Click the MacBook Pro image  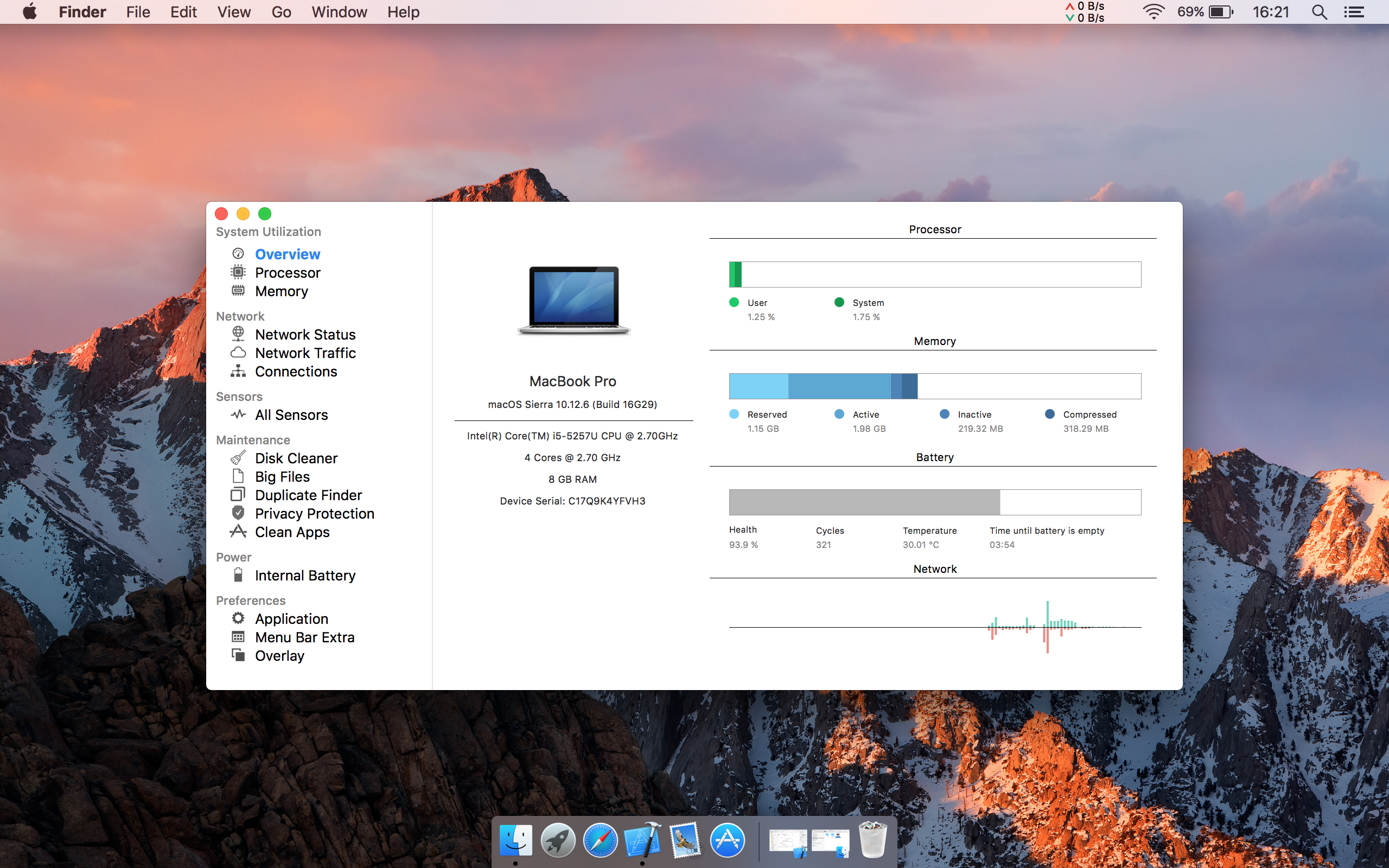[x=574, y=300]
